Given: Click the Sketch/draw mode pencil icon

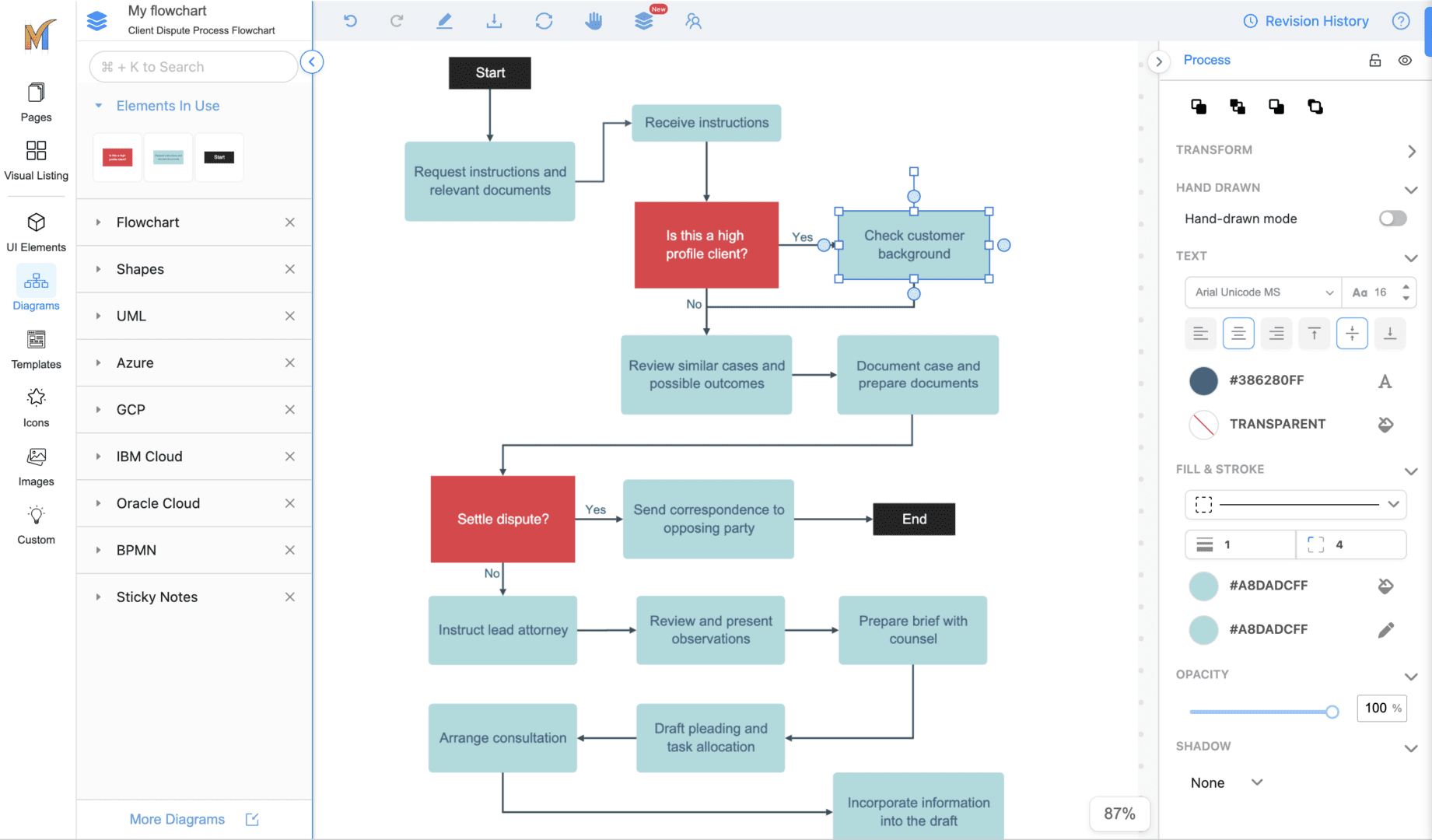Looking at the screenshot, I should pos(444,20).
